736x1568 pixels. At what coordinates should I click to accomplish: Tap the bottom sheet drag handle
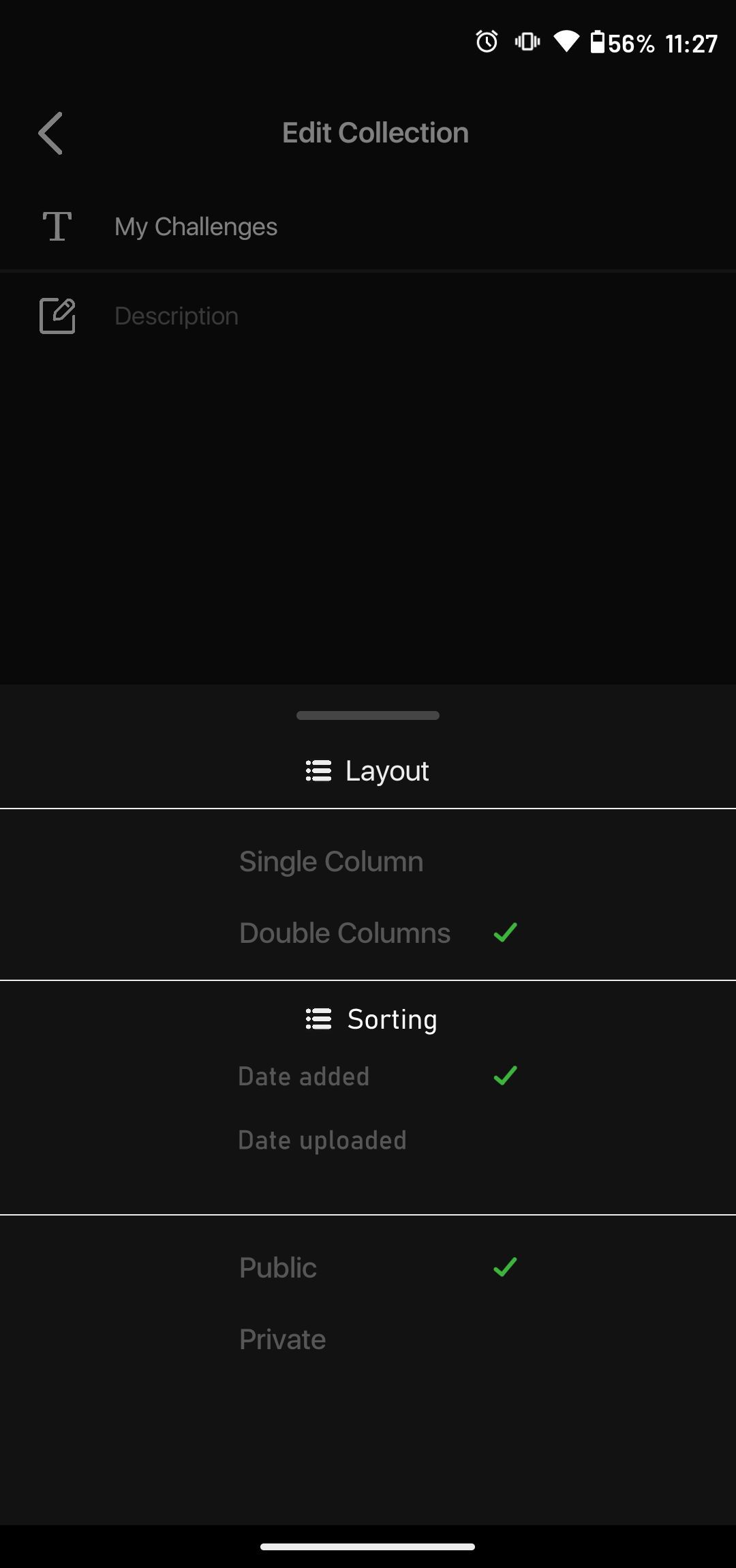pyautogui.click(x=368, y=715)
